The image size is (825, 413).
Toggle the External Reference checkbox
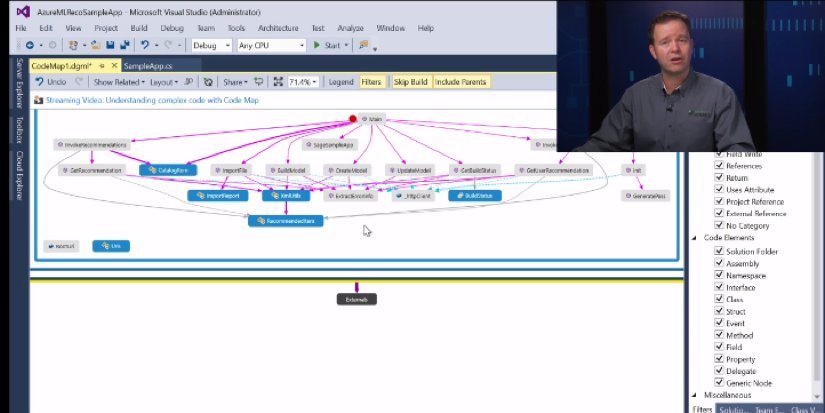[x=719, y=213]
